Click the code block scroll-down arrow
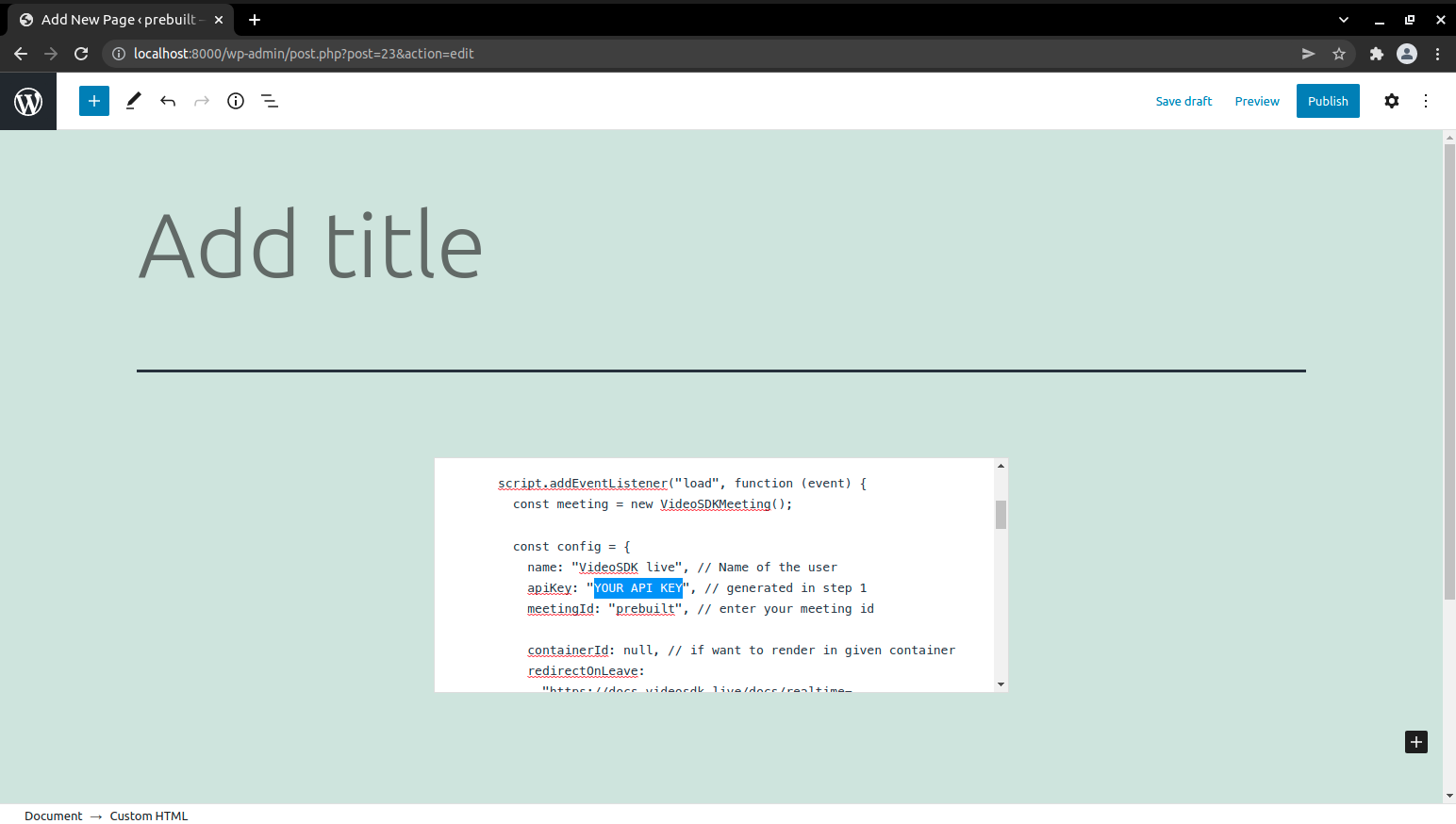Screen dimensions: 1456x824 (x=1001, y=684)
